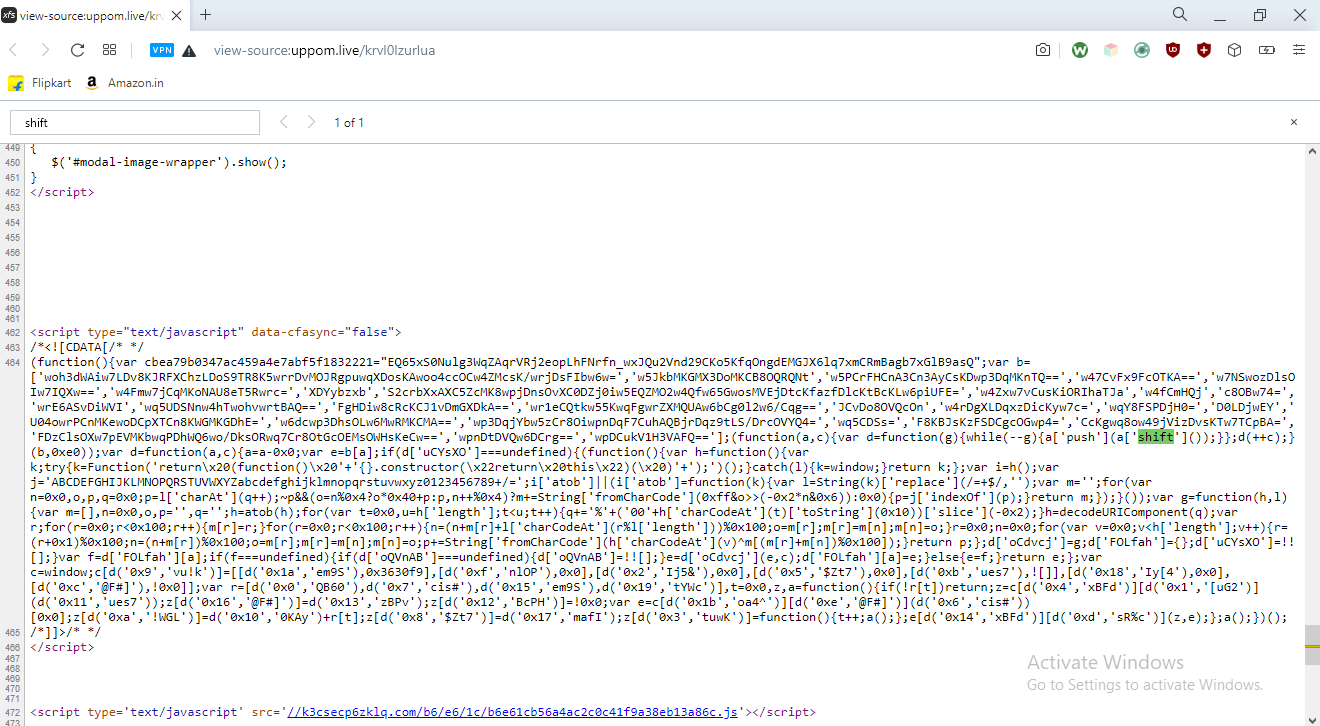
Task: Go forward to the next page
Action: click(x=45, y=50)
